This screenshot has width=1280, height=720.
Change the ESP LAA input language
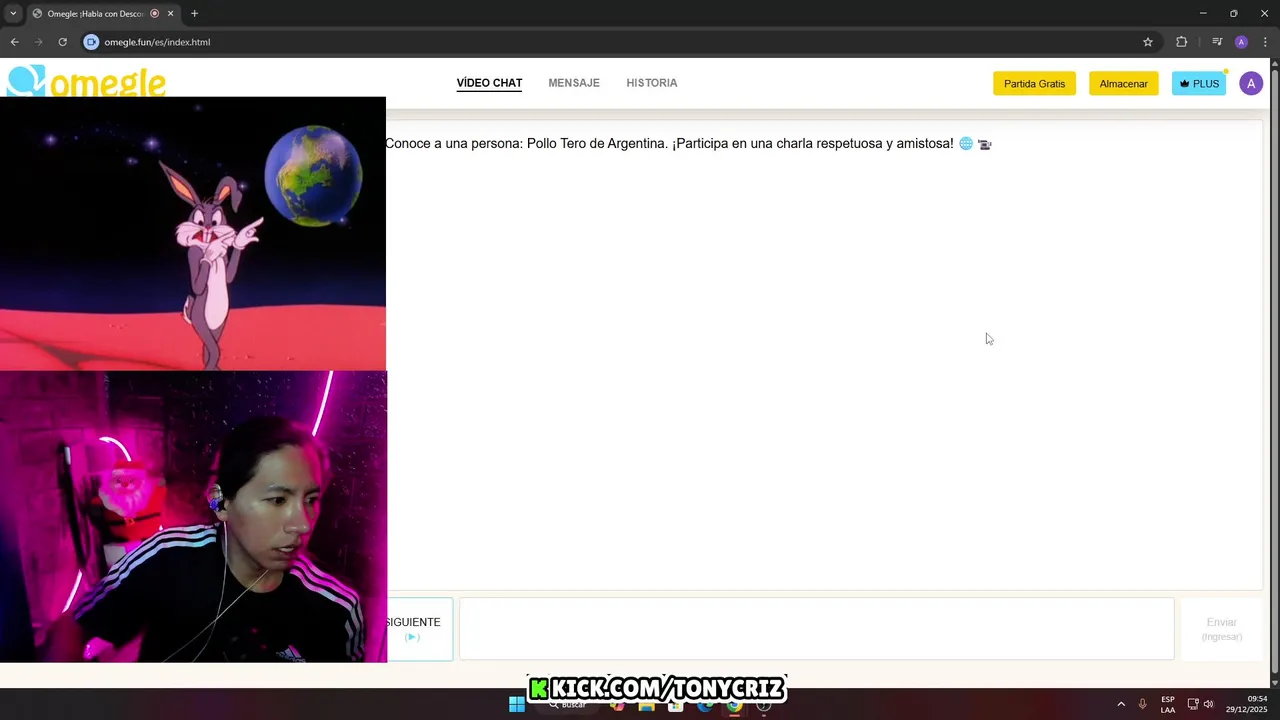coord(1168,704)
